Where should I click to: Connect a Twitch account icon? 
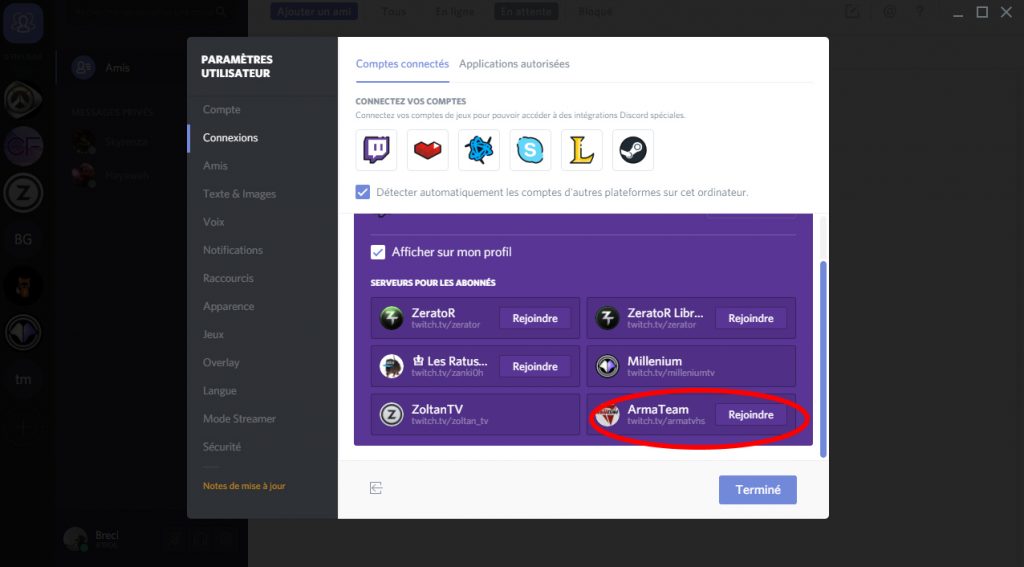coord(376,150)
